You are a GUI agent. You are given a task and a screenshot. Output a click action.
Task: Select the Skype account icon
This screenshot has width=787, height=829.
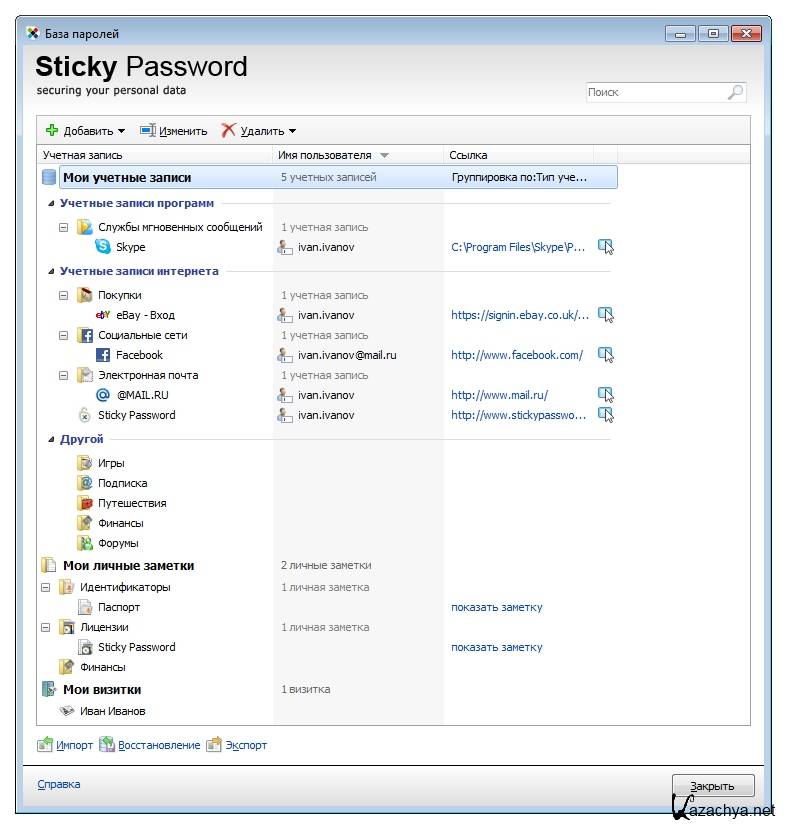coord(103,247)
